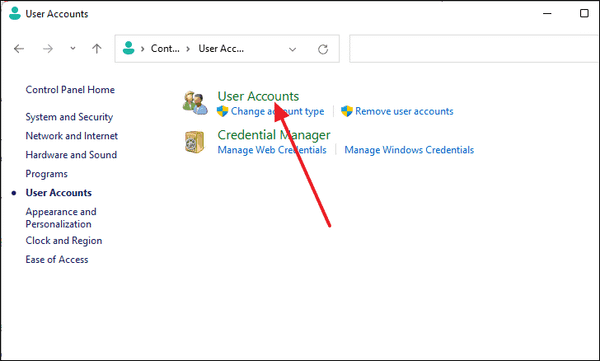600x361 pixels.
Task: Click the Forward navigation arrow
Action: 48,49
